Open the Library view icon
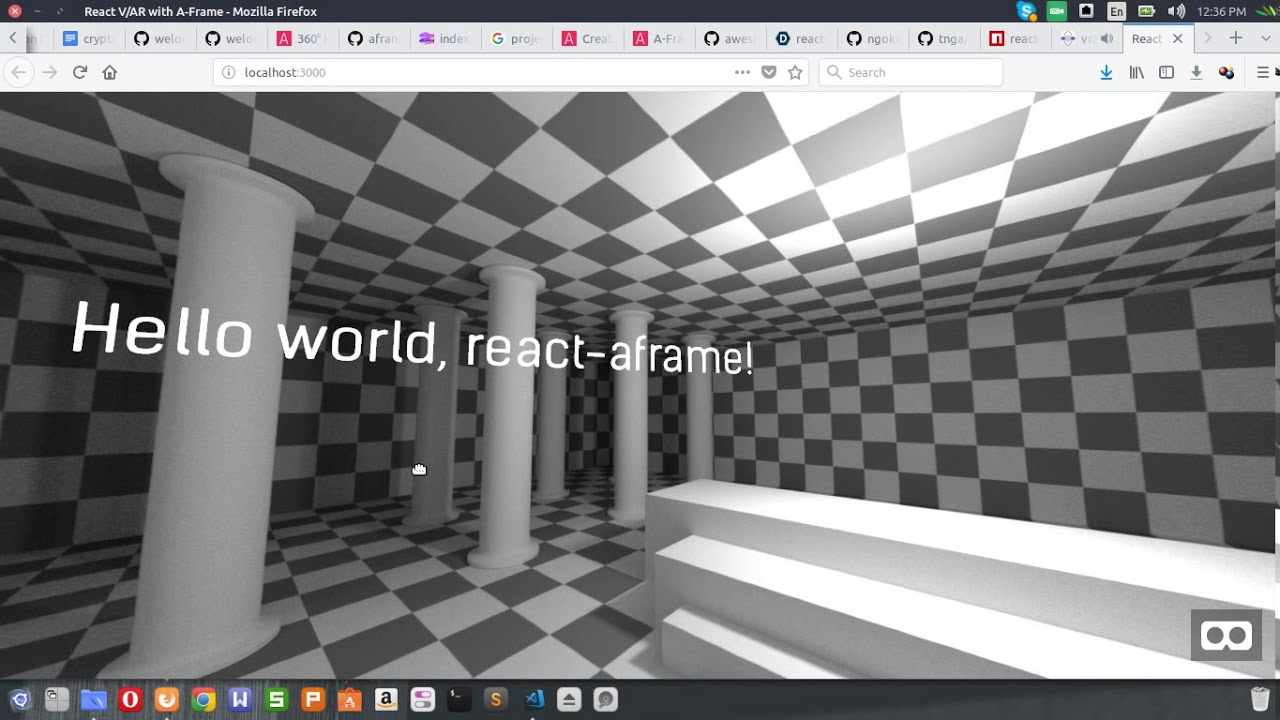1280x720 pixels. point(1137,72)
